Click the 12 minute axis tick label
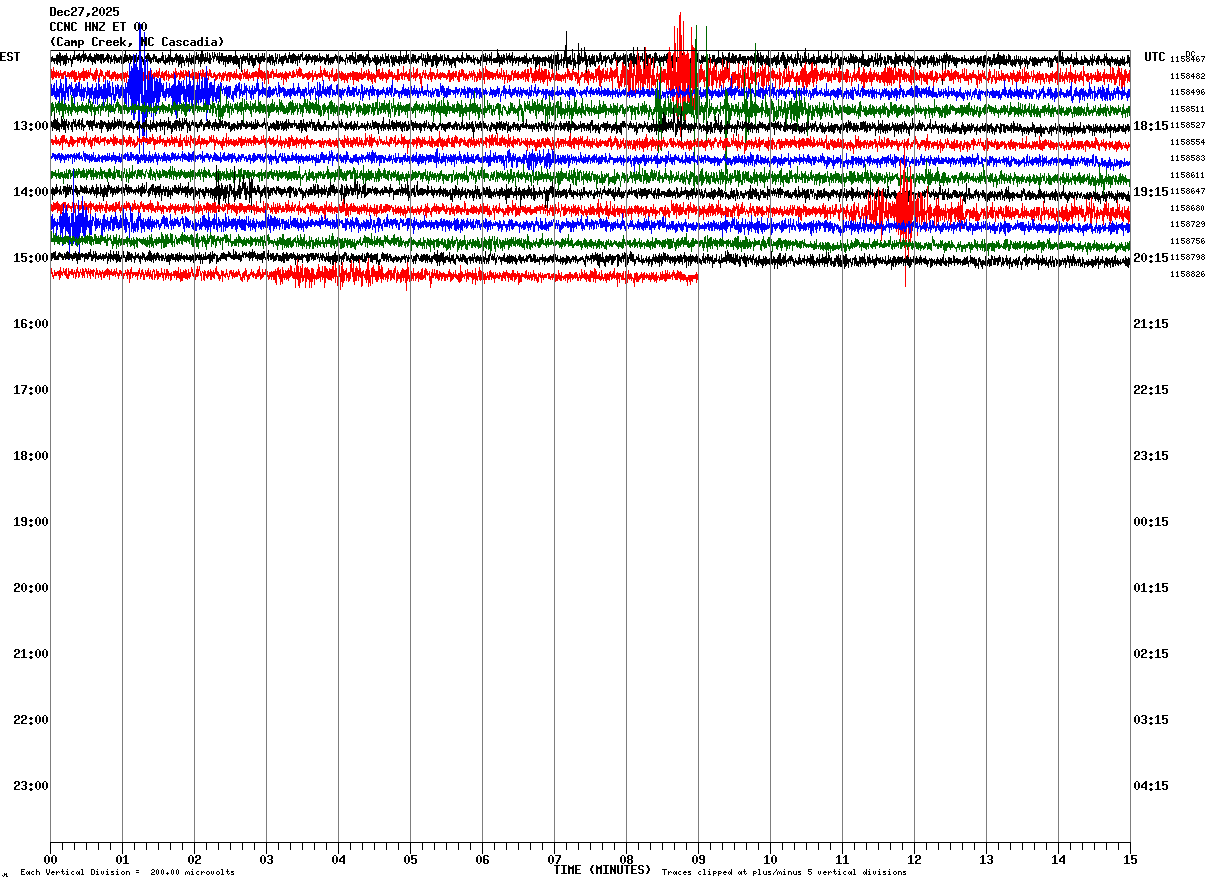 pyautogui.click(x=914, y=859)
